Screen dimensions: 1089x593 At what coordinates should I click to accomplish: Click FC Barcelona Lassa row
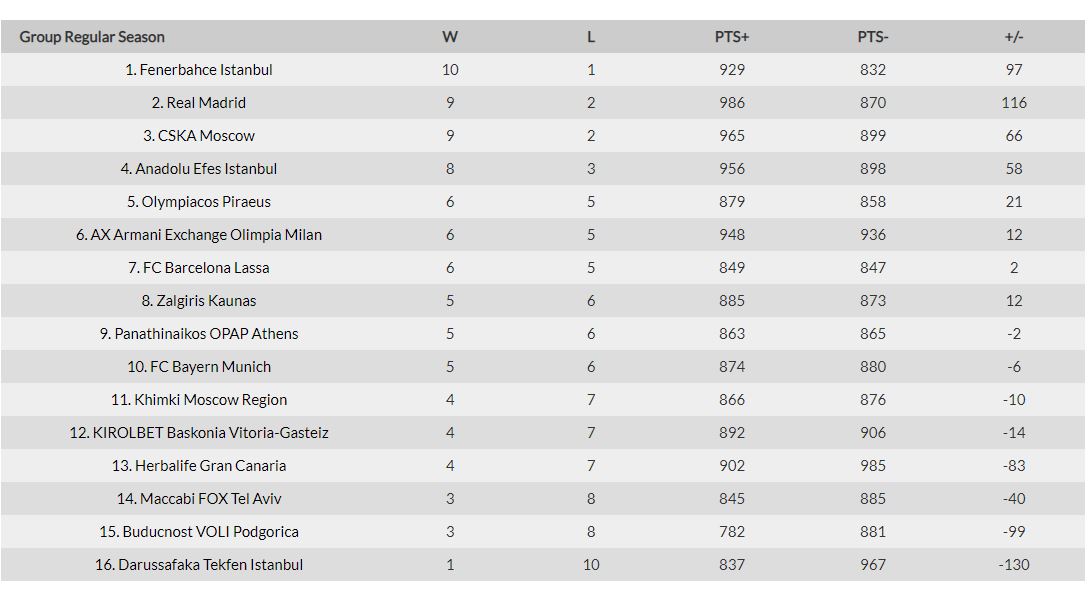(542, 267)
